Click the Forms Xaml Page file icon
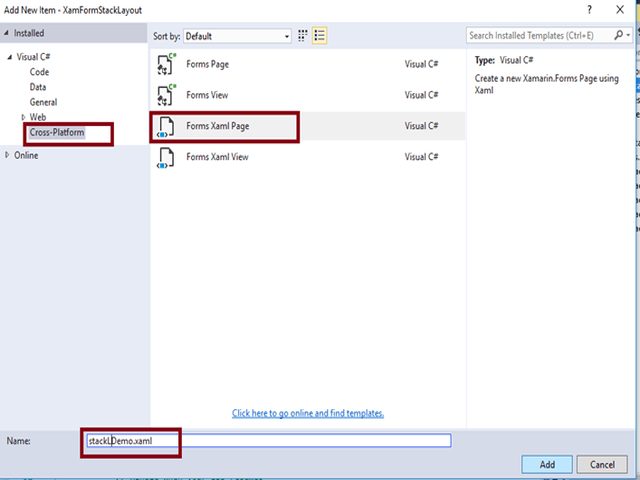Viewport: 640px width, 480px height. [x=165, y=127]
